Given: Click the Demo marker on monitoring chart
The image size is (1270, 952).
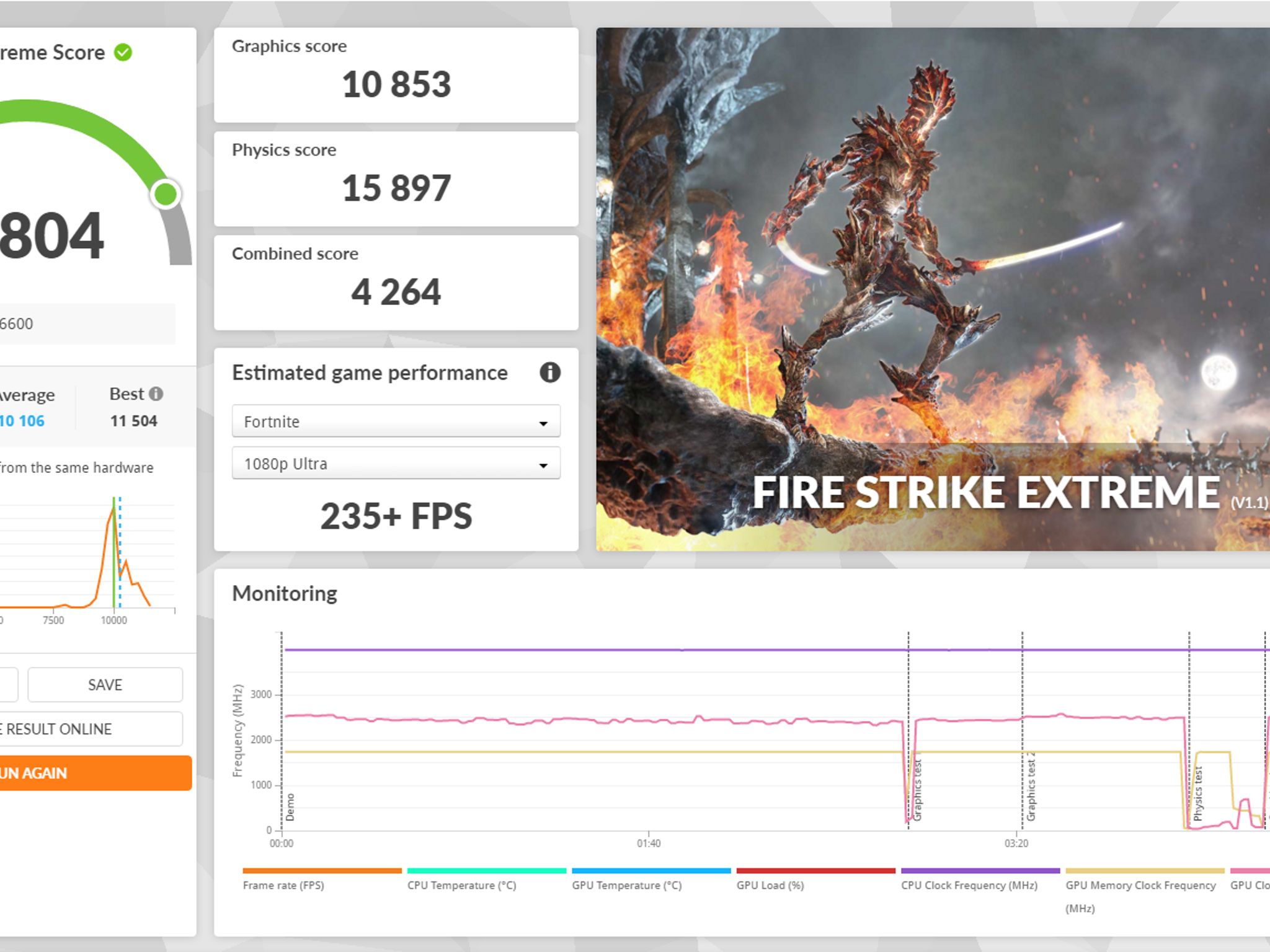Looking at the screenshot, I should coord(290,807).
